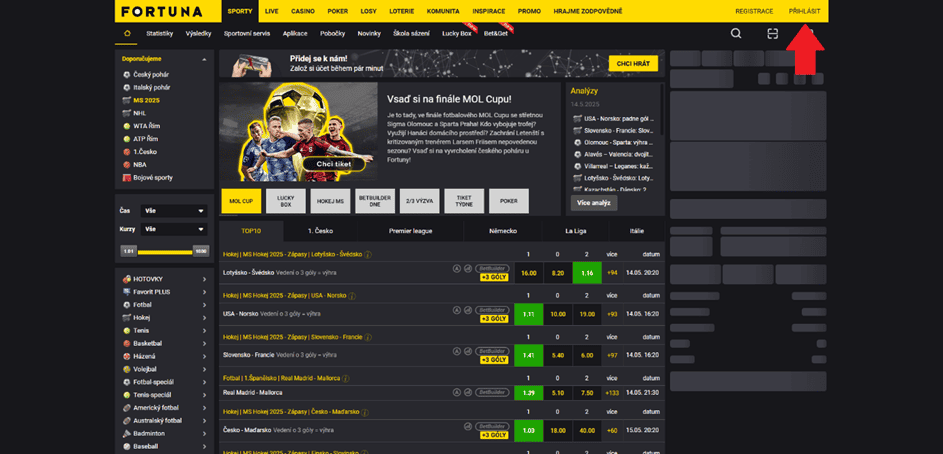Click the hockey icon next to NHL
The height and width of the screenshot is (454, 943).
point(126,113)
